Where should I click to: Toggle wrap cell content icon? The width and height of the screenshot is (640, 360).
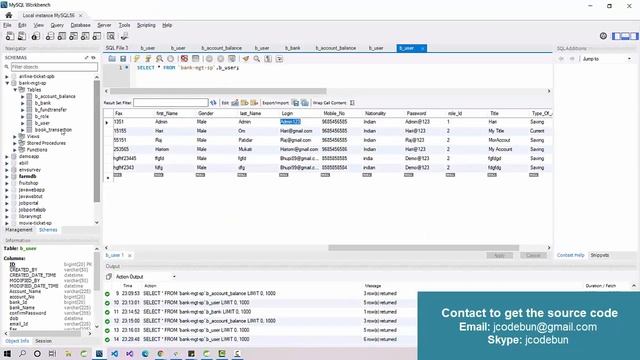click(352, 103)
